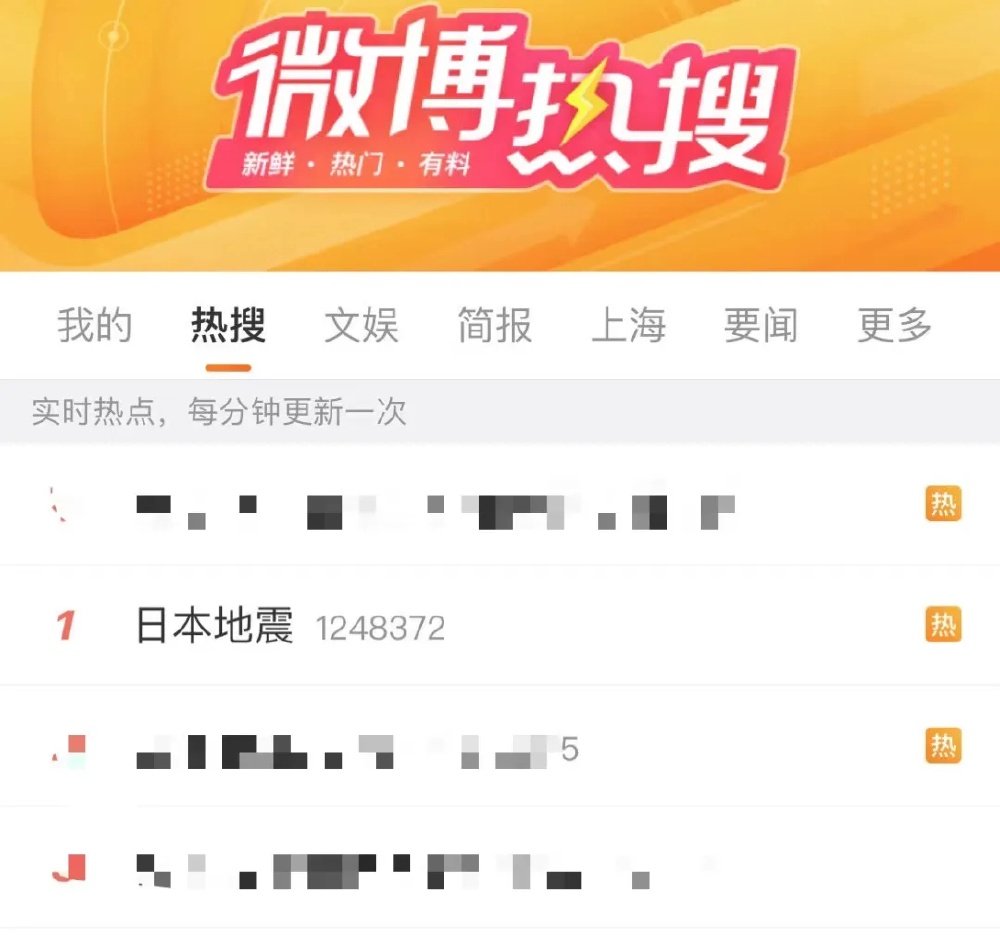Tap the 新鲜·热门·有料 slogan in the banner

point(357,165)
